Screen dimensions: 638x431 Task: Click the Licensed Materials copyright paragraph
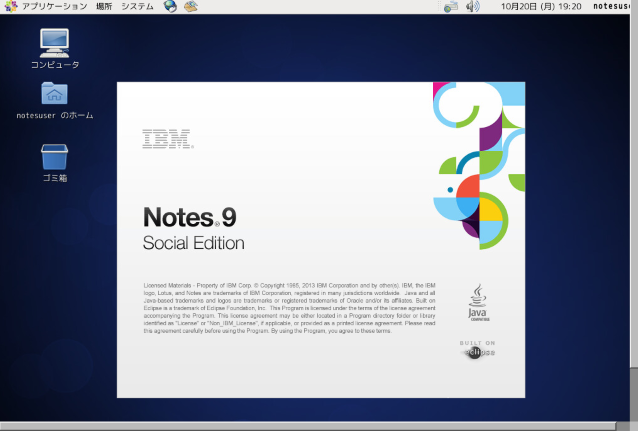pyautogui.click(x=289, y=308)
